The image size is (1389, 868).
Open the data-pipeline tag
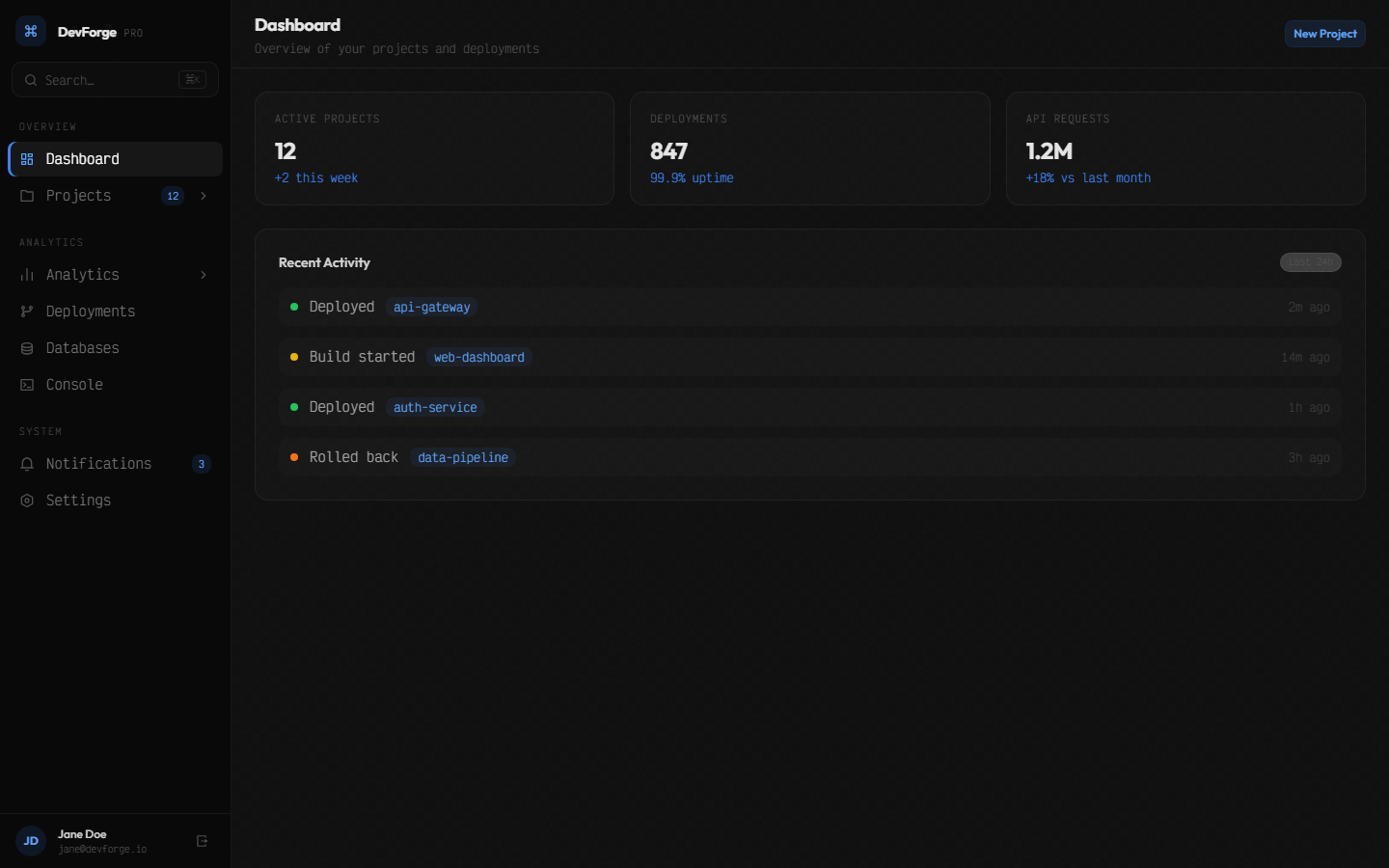coord(463,457)
